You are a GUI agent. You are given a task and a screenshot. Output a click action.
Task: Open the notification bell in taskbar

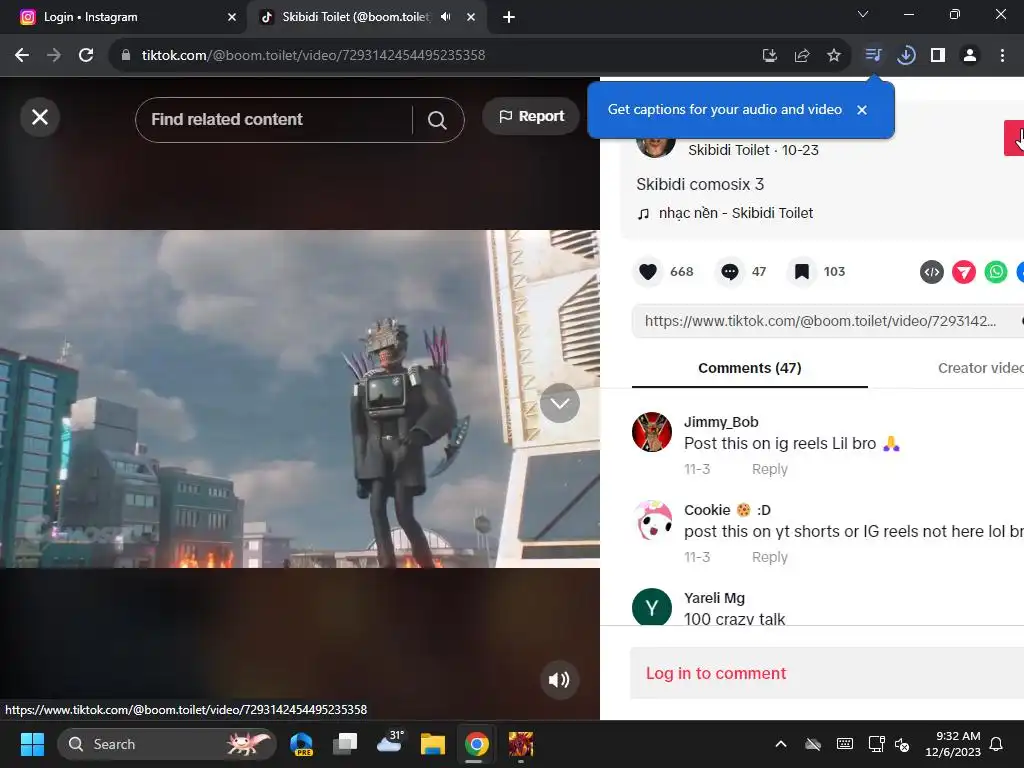point(997,744)
